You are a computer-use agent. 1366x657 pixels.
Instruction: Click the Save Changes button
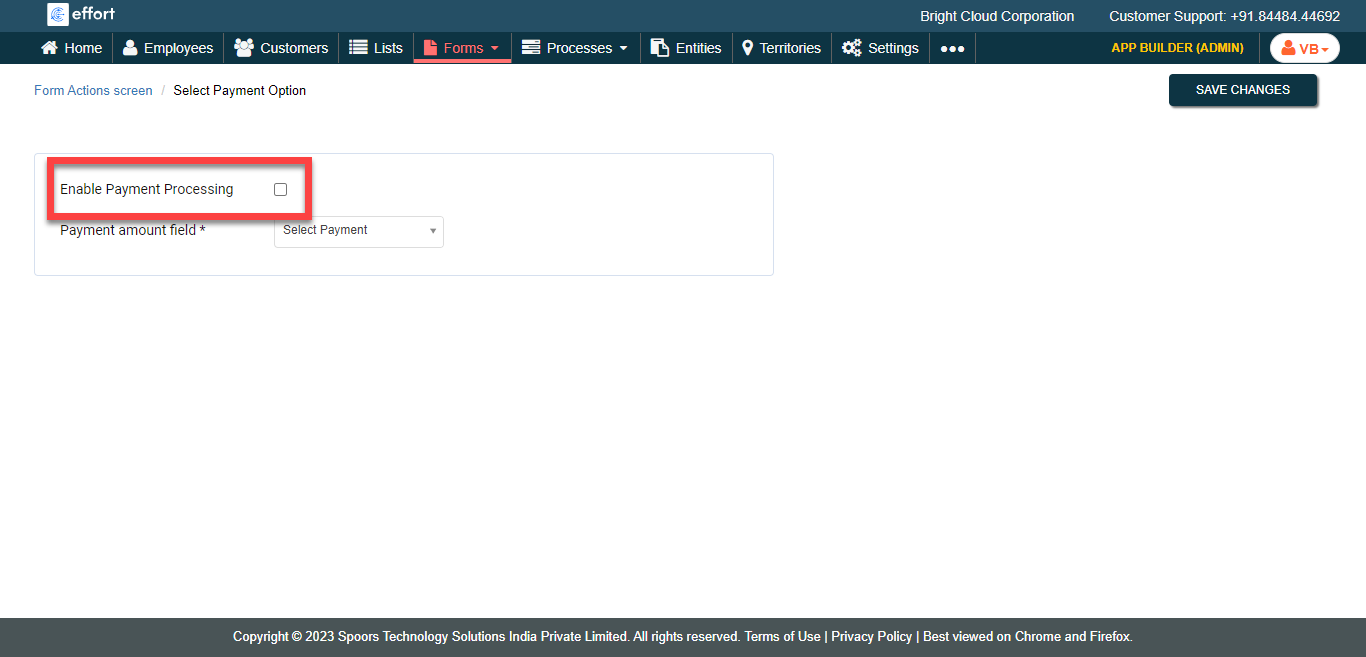tap(1242, 90)
